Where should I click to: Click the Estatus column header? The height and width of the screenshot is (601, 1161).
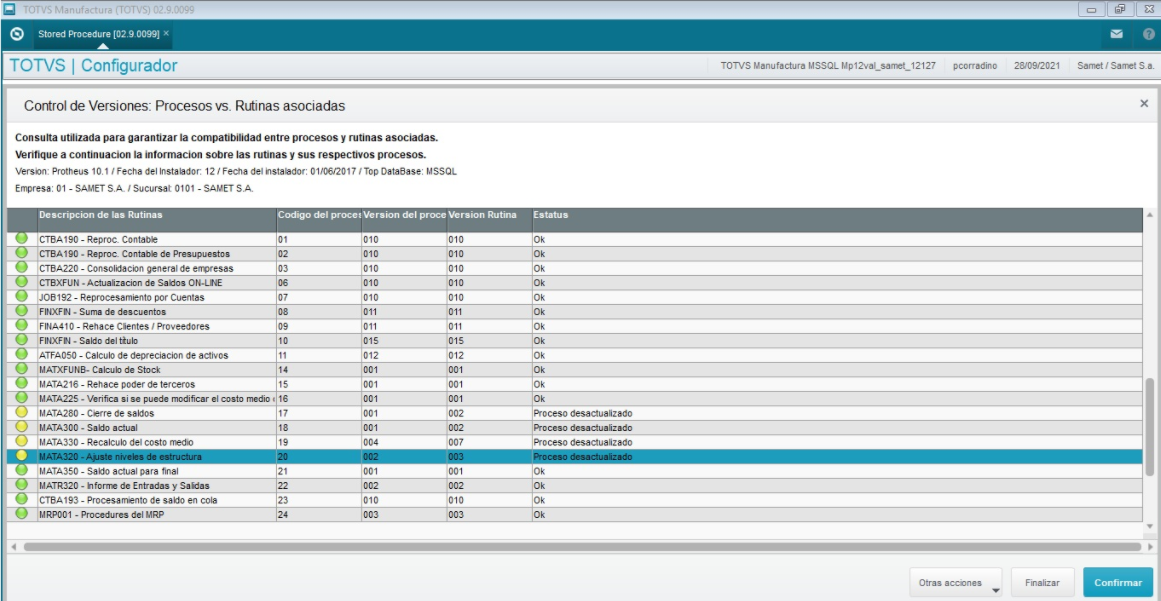[x=837, y=220]
